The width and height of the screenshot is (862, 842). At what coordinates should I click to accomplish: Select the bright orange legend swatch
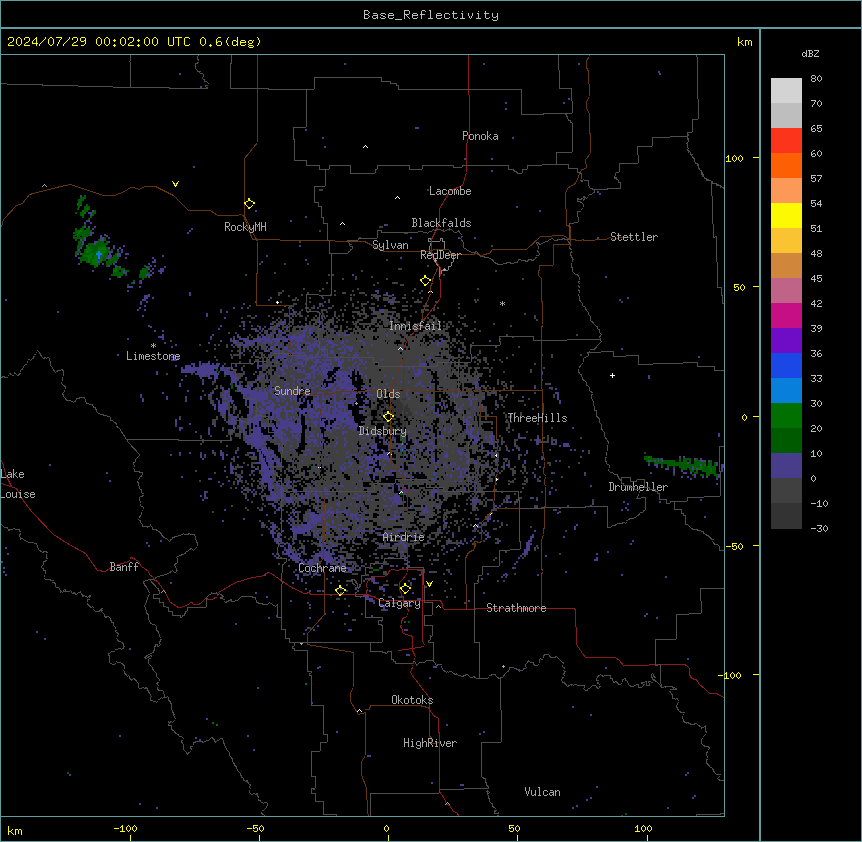coord(786,165)
